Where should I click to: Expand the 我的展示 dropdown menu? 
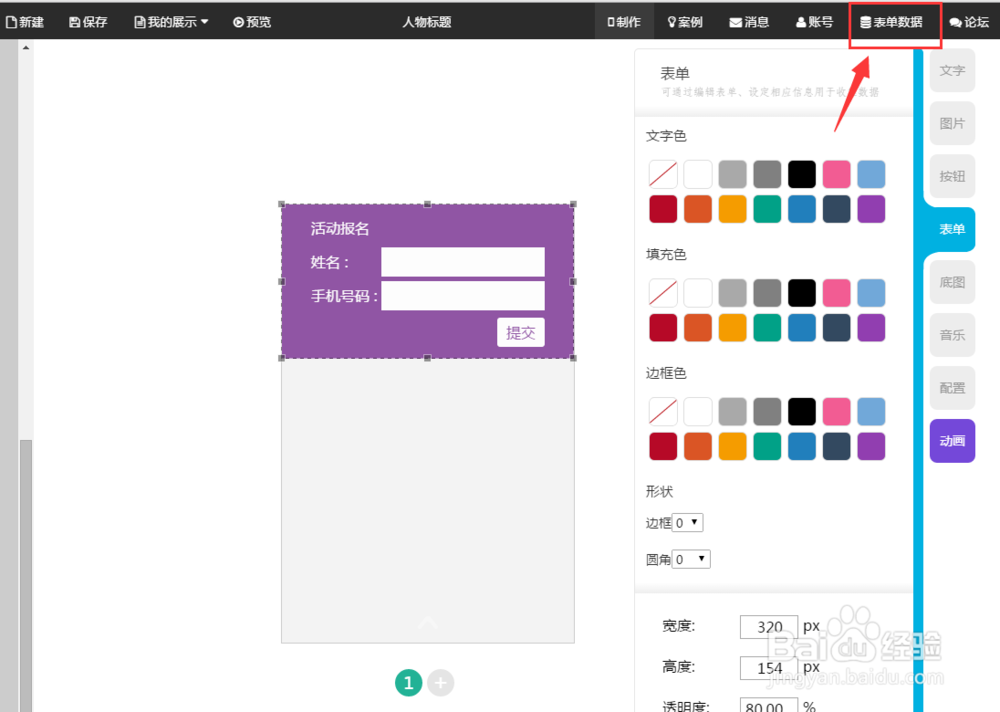pyautogui.click(x=169, y=21)
